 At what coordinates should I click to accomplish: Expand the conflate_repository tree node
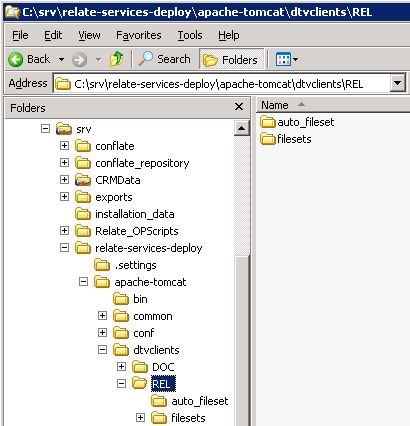point(64,162)
